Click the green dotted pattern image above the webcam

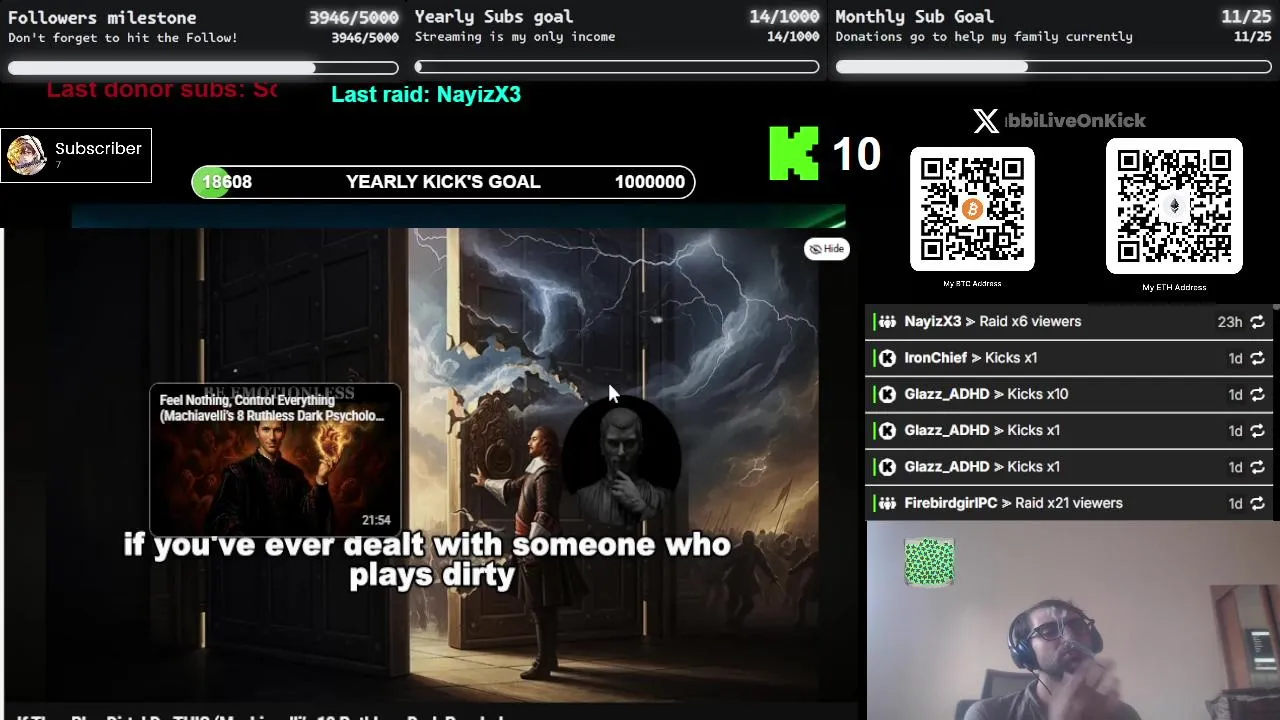[x=929, y=562]
